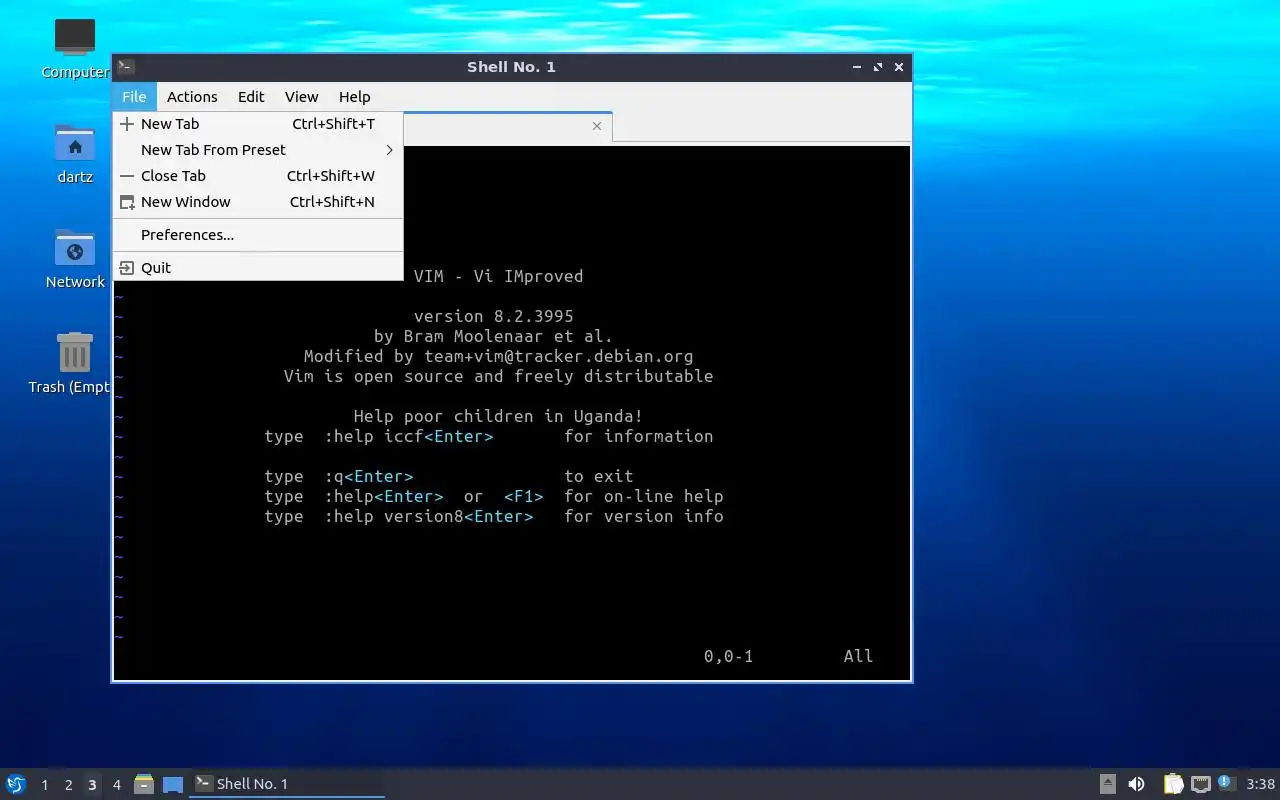Click the 3:38 clock
Screen dimensions: 1280x800
[1260, 784]
